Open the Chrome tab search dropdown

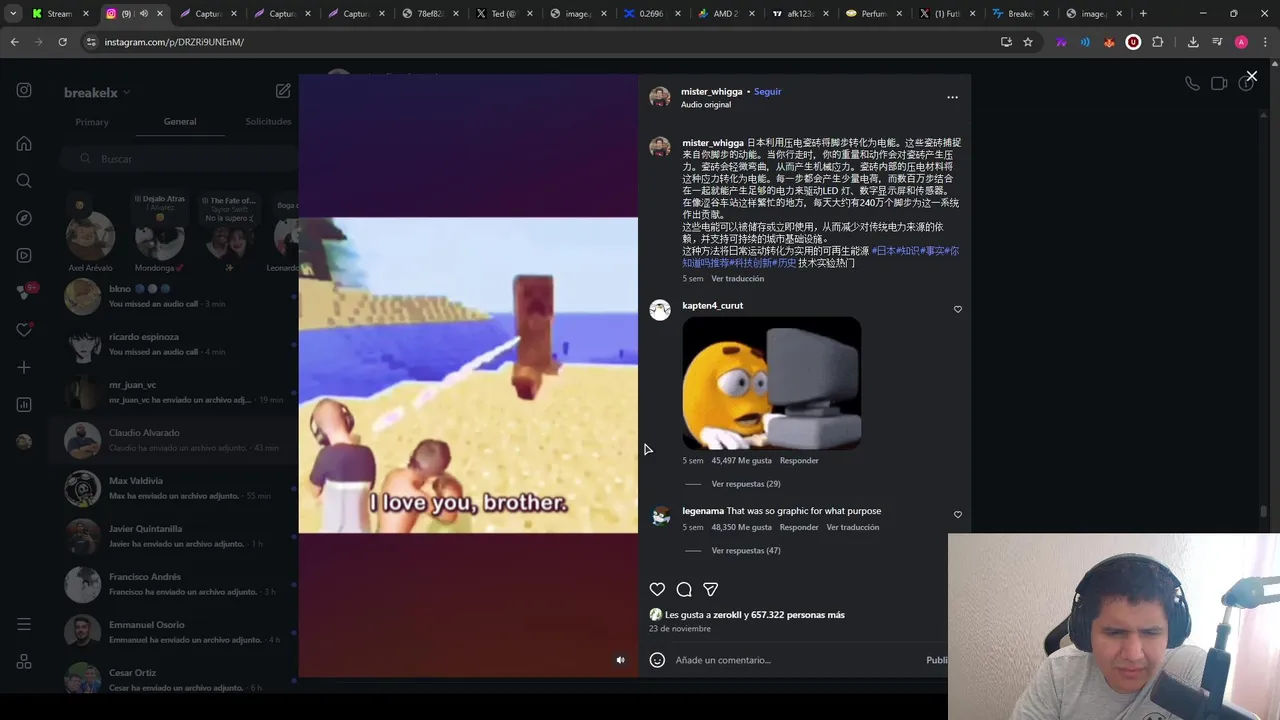click(13, 14)
